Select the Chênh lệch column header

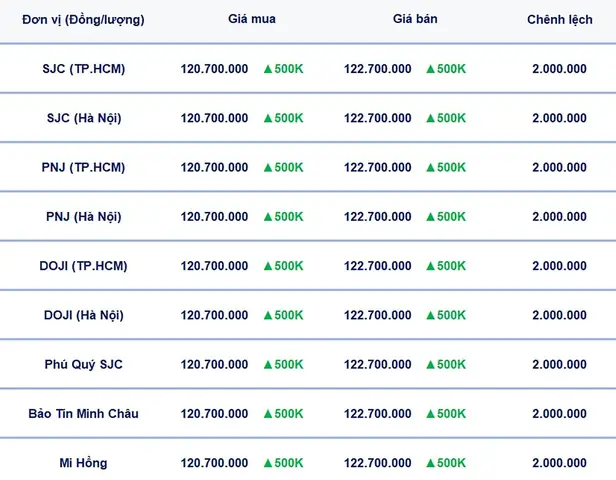click(x=560, y=19)
